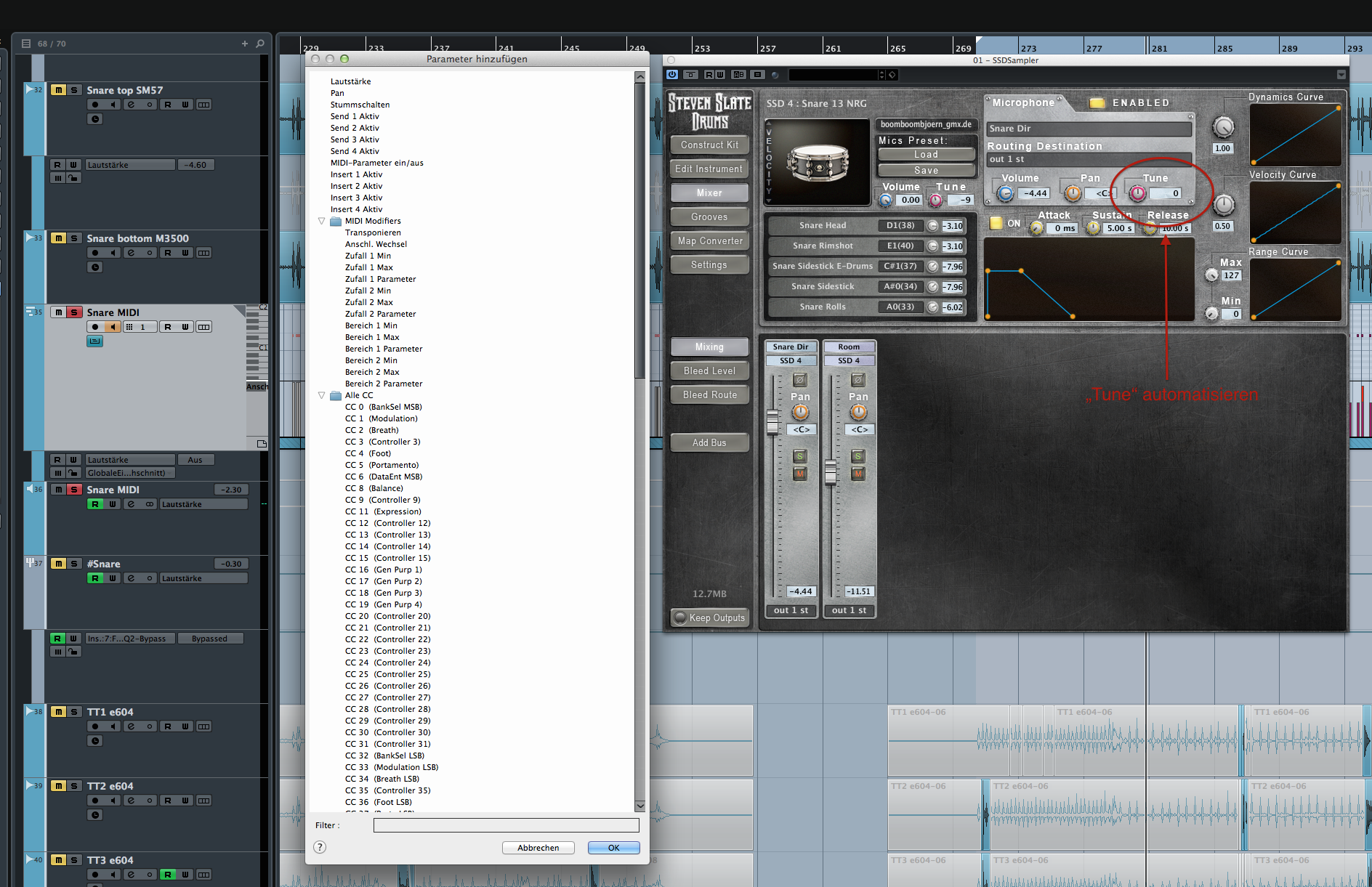Open Lautstärke automation parameter under Snare top SM57

pos(131,165)
